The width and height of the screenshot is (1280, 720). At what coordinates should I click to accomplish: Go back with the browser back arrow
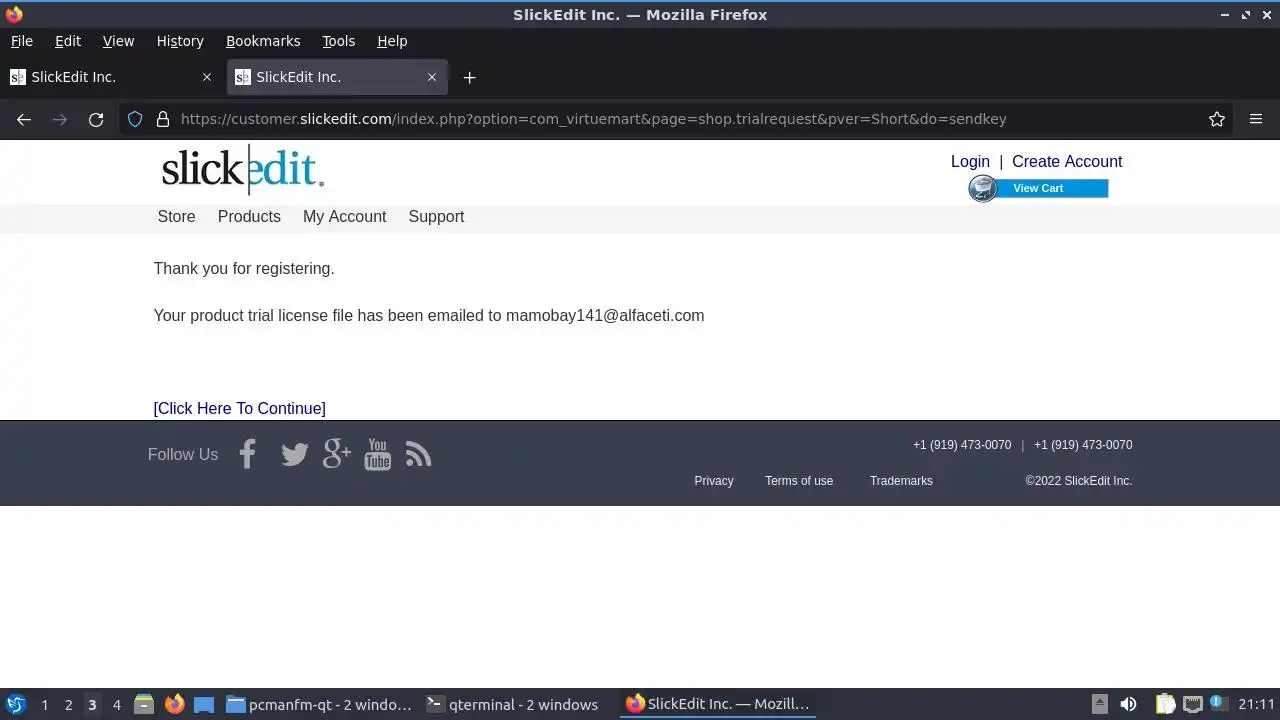click(x=24, y=119)
